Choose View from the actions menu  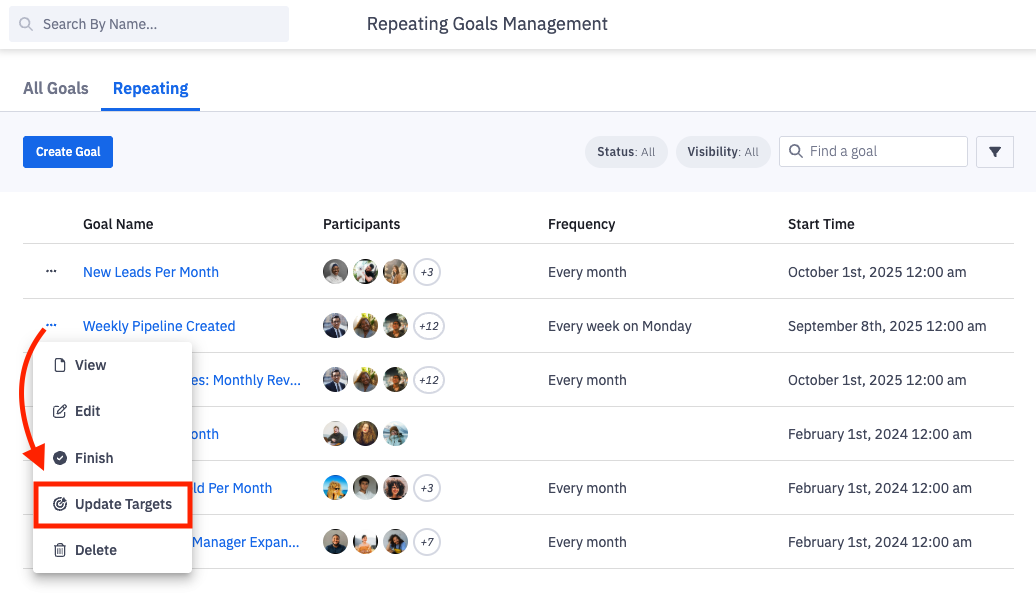(x=90, y=365)
